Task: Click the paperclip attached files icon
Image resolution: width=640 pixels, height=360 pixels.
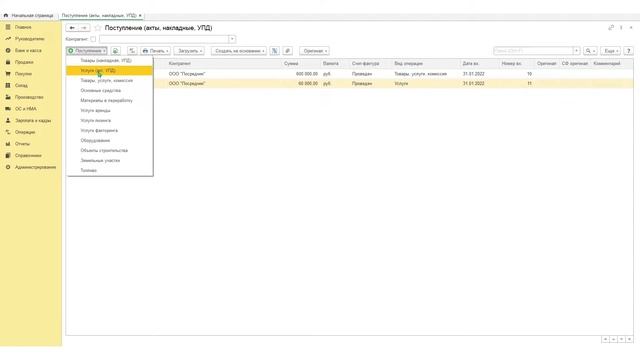Action: tap(288, 51)
